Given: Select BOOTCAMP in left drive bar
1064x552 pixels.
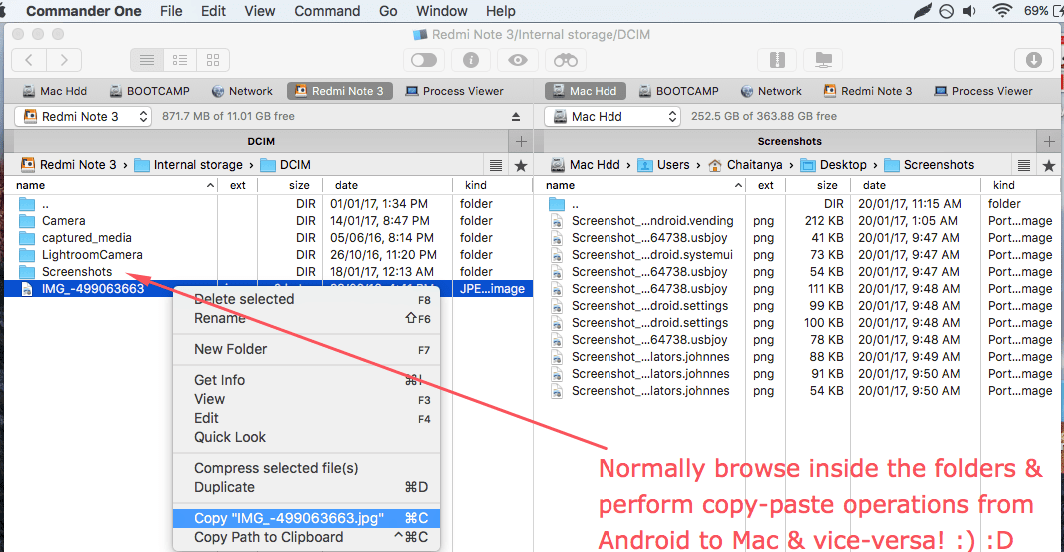Looking at the screenshot, I should click(x=150, y=91).
